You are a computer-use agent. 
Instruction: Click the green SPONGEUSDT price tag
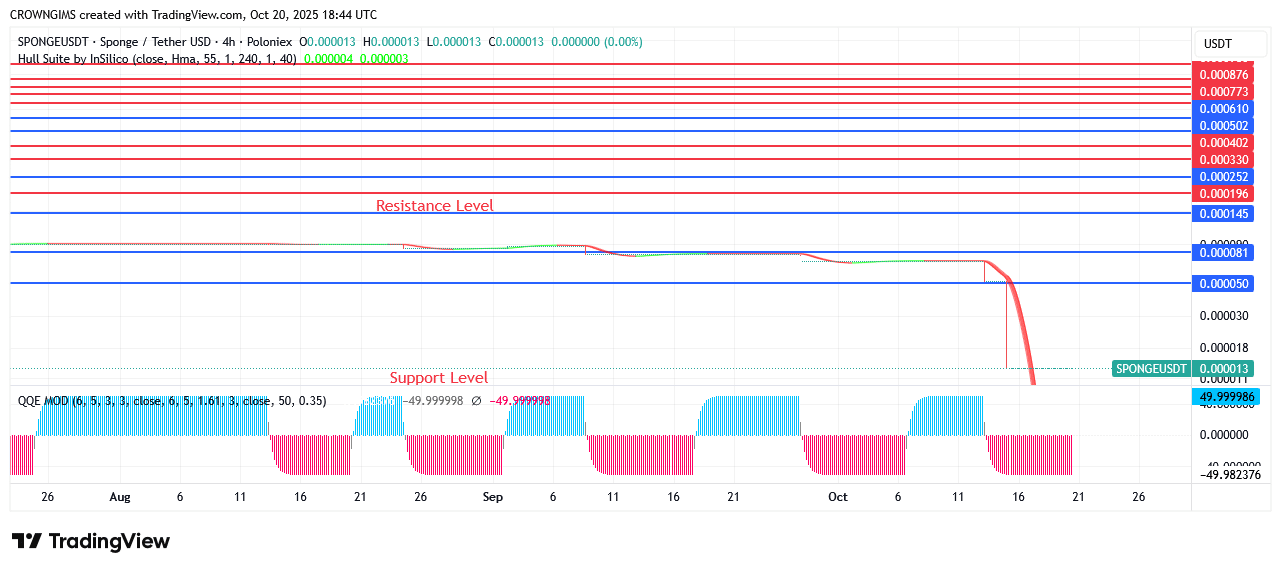click(x=1152, y=369)
